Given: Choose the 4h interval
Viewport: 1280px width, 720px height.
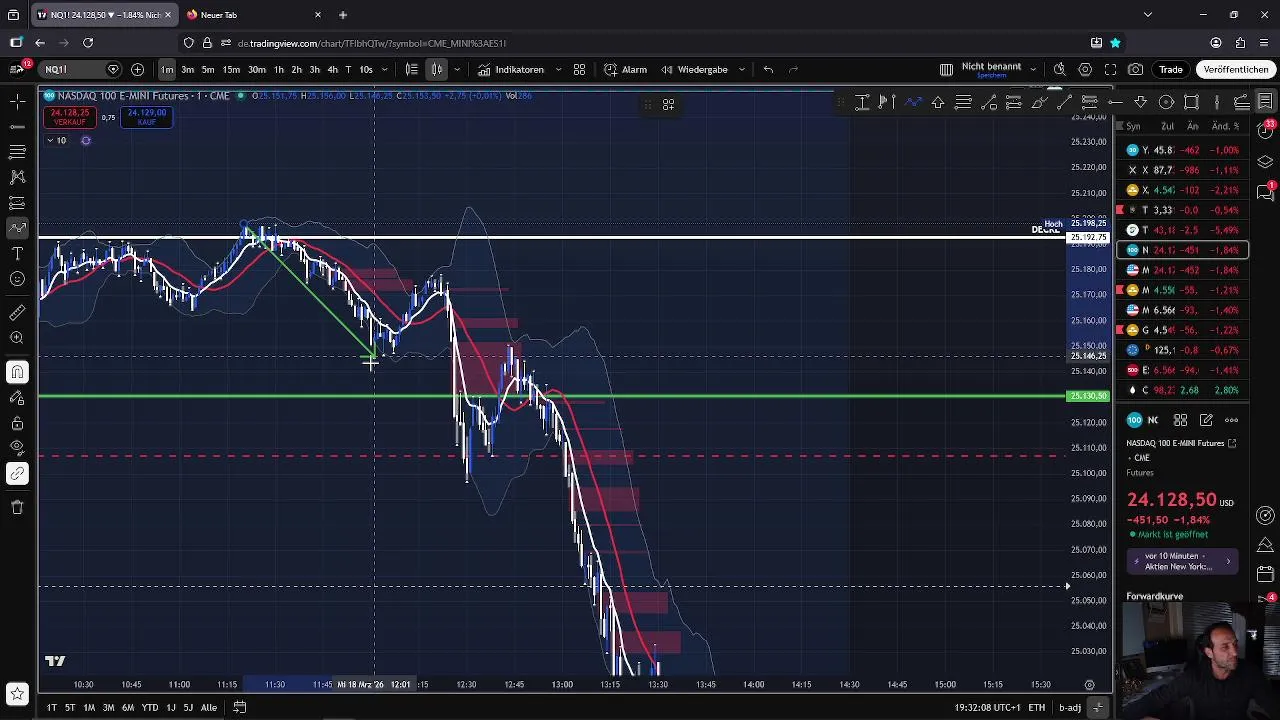Looking at the screenshot, I should 332,69.
